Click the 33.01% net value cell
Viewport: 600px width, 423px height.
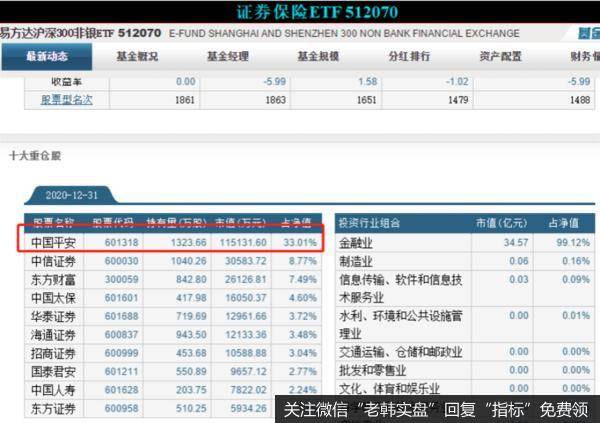click(300, 242)
